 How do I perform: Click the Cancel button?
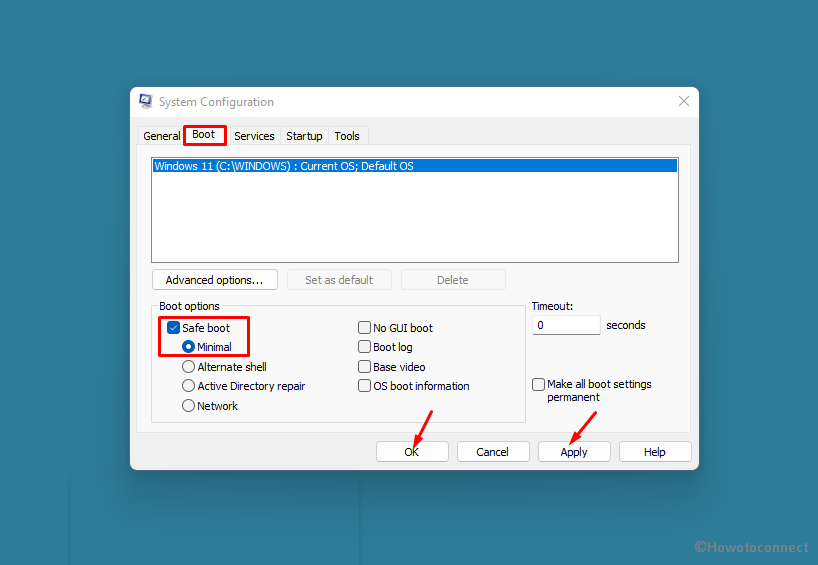[x=493, y=452]
